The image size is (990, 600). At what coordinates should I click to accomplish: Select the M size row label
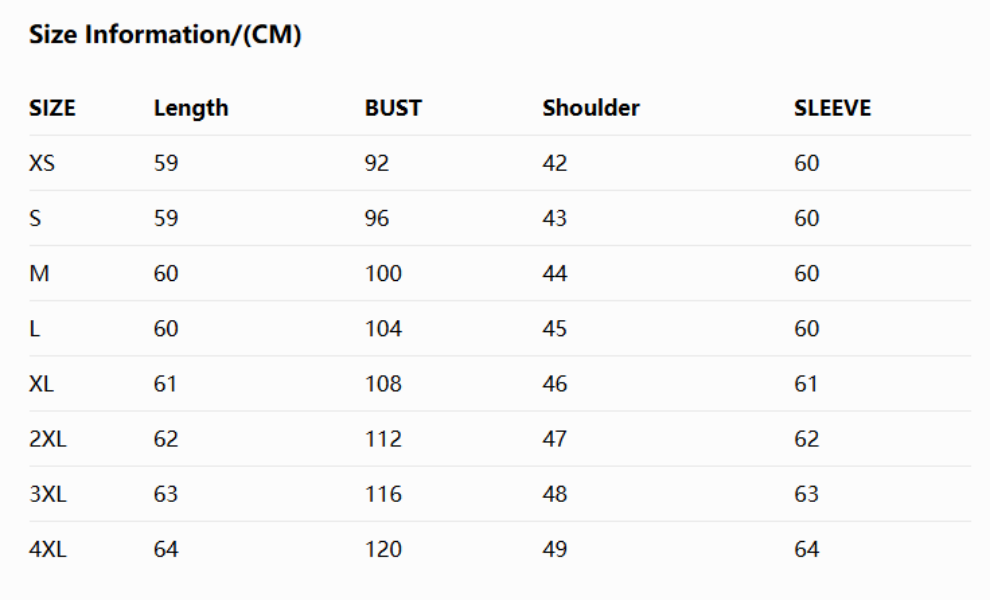[39, 273]
